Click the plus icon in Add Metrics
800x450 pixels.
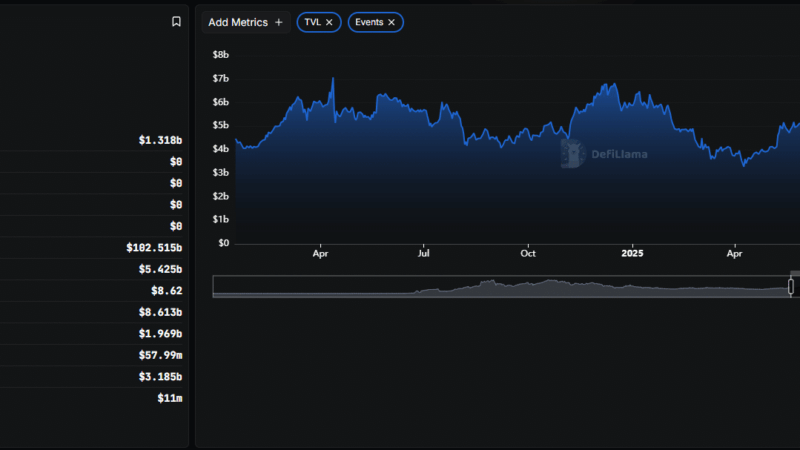click(x=279, y=22)
